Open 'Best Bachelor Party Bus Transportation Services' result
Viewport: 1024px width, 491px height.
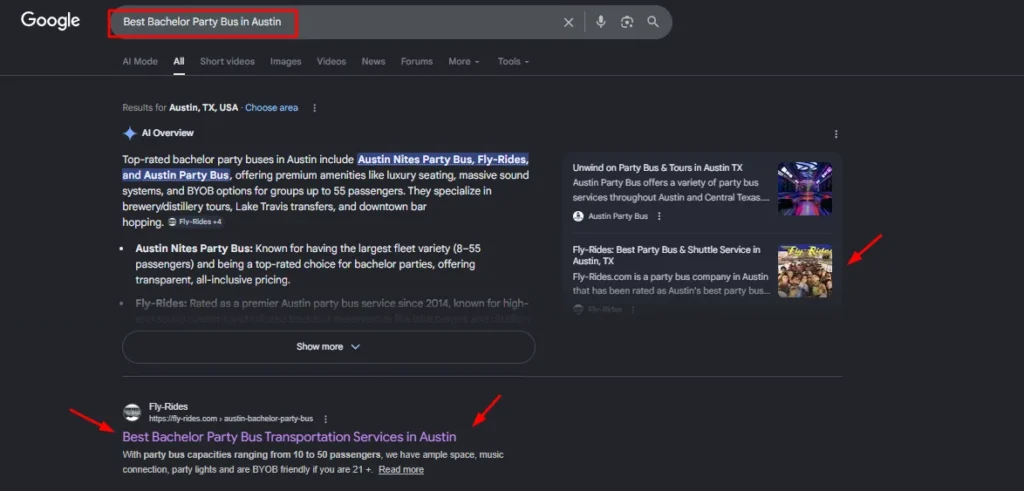tap(289, 437)
